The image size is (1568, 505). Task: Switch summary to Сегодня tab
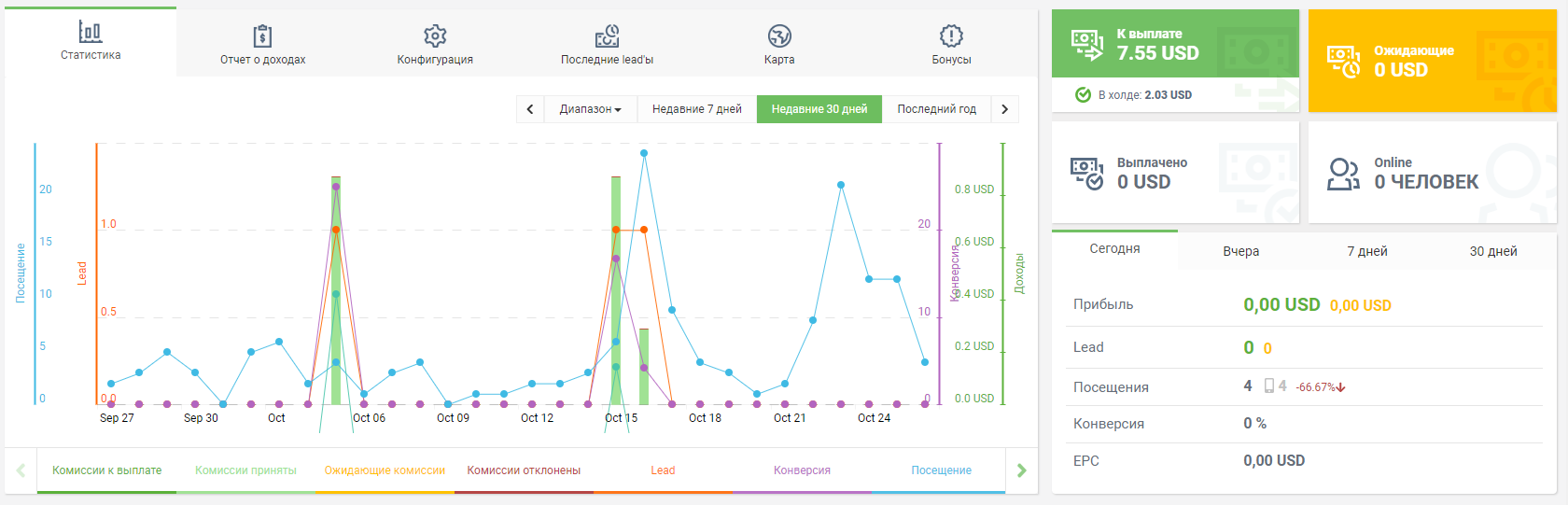coord(1114,249)
